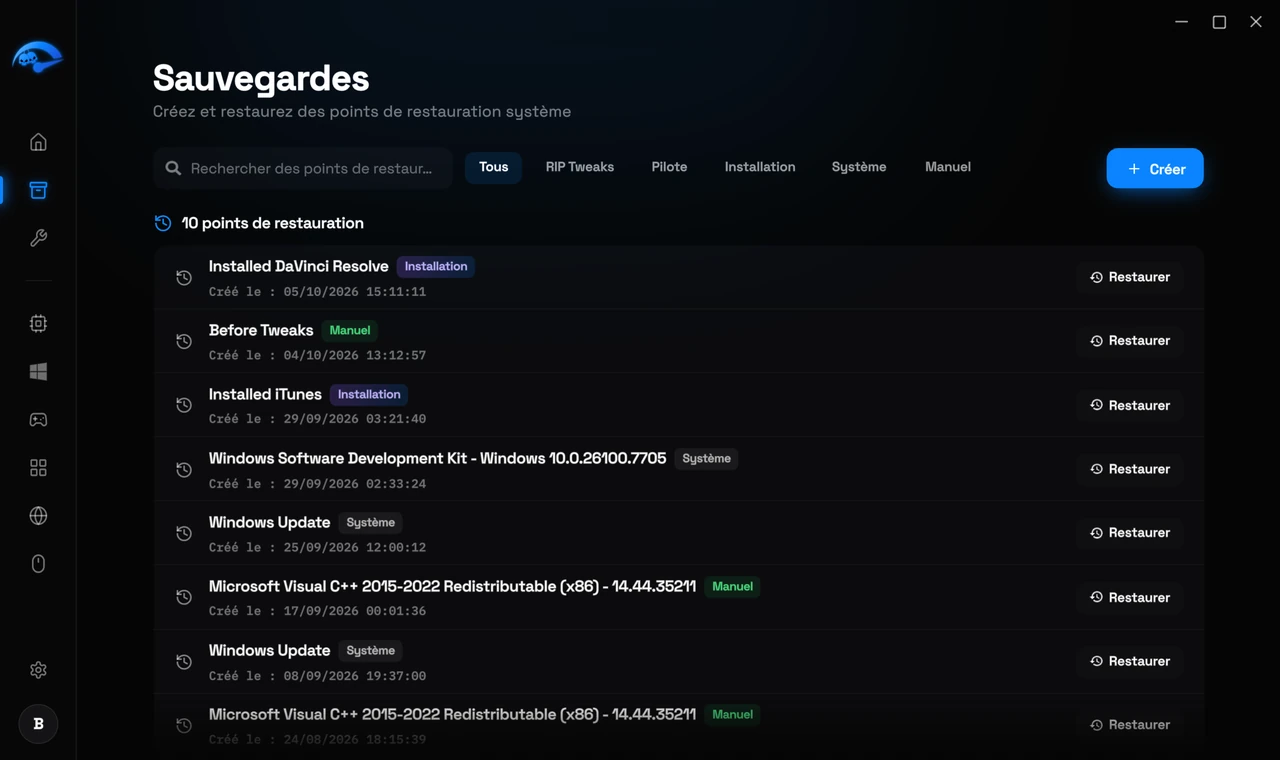This screenshot has width=1280, height=760.
Task: Open the Home page sidebar icon
Action: pos(38,142)
